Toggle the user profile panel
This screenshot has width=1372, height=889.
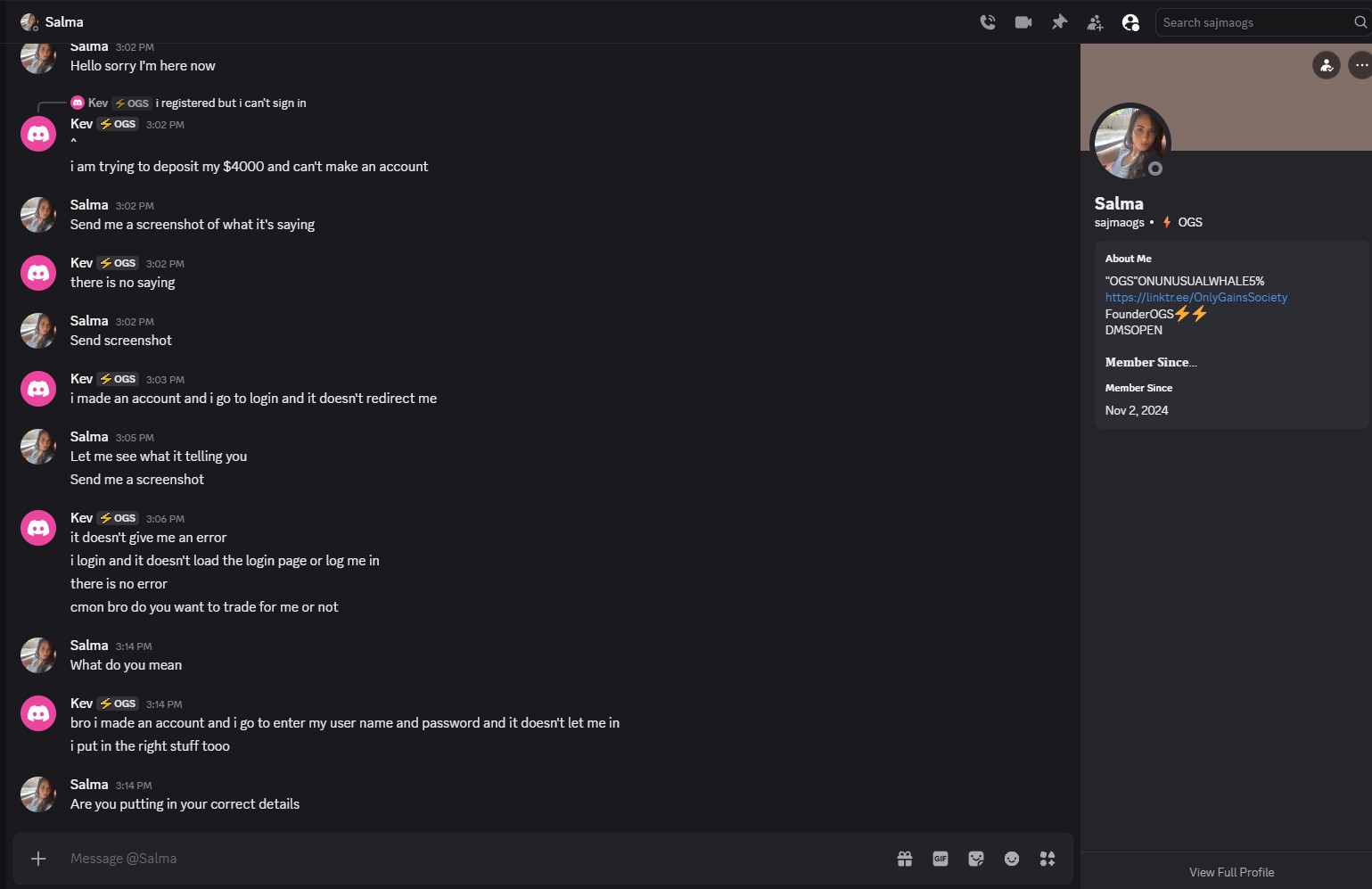(1130, 22)
